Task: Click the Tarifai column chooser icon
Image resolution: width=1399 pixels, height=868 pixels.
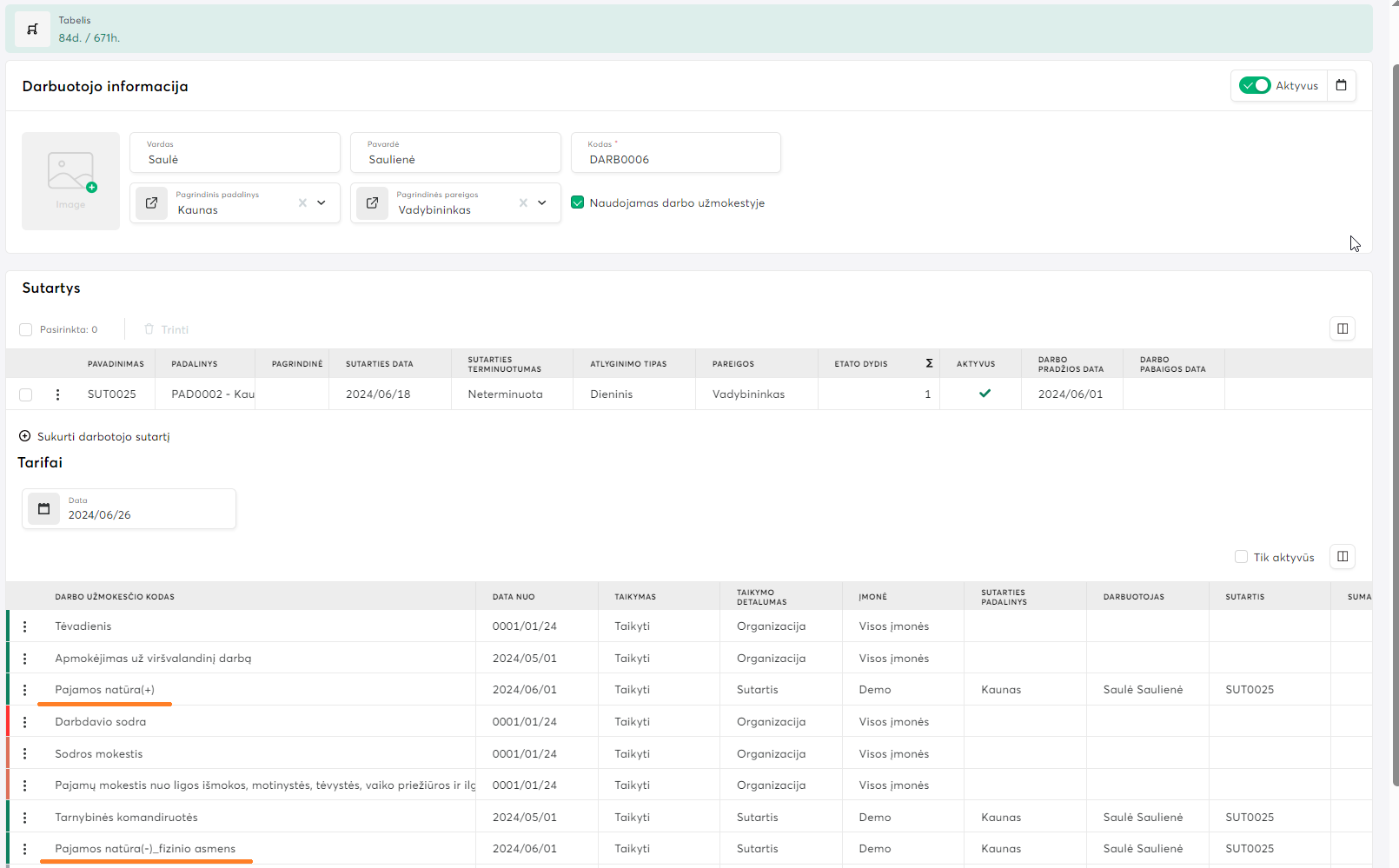Action: [x=1342, y=557]
